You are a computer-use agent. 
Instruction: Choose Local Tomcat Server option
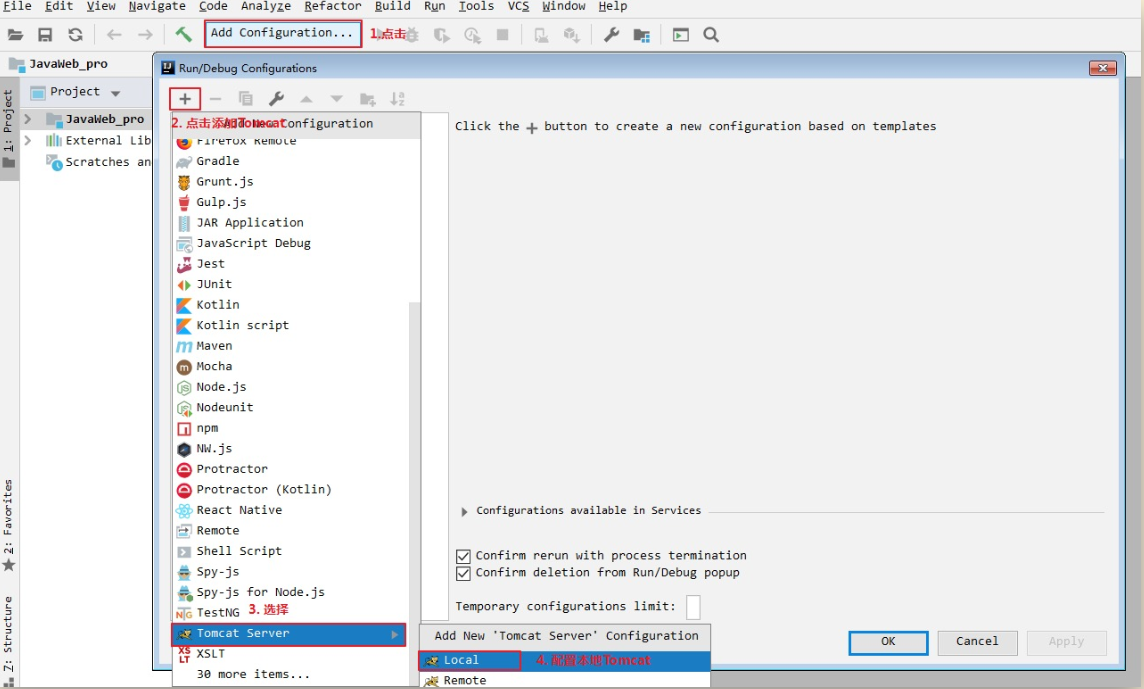pos(565,660)
